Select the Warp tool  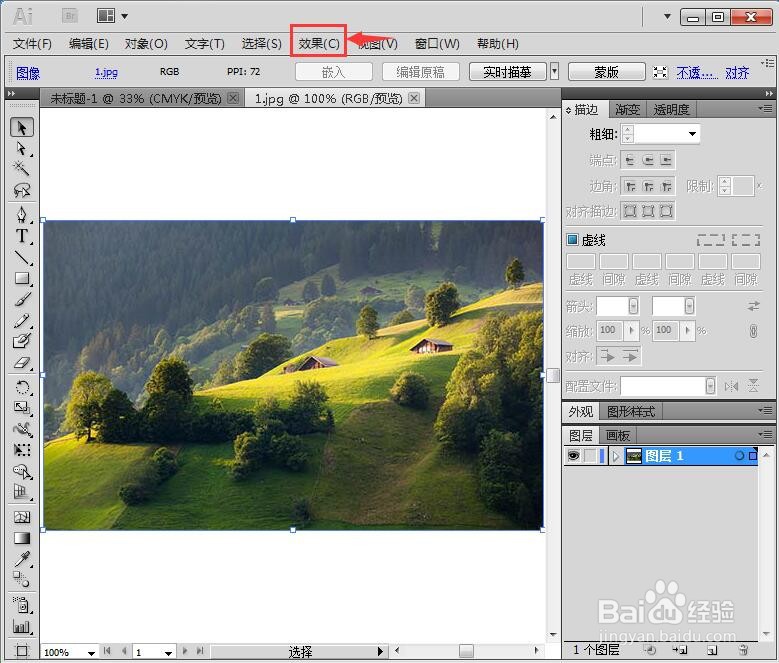point(22,429)
